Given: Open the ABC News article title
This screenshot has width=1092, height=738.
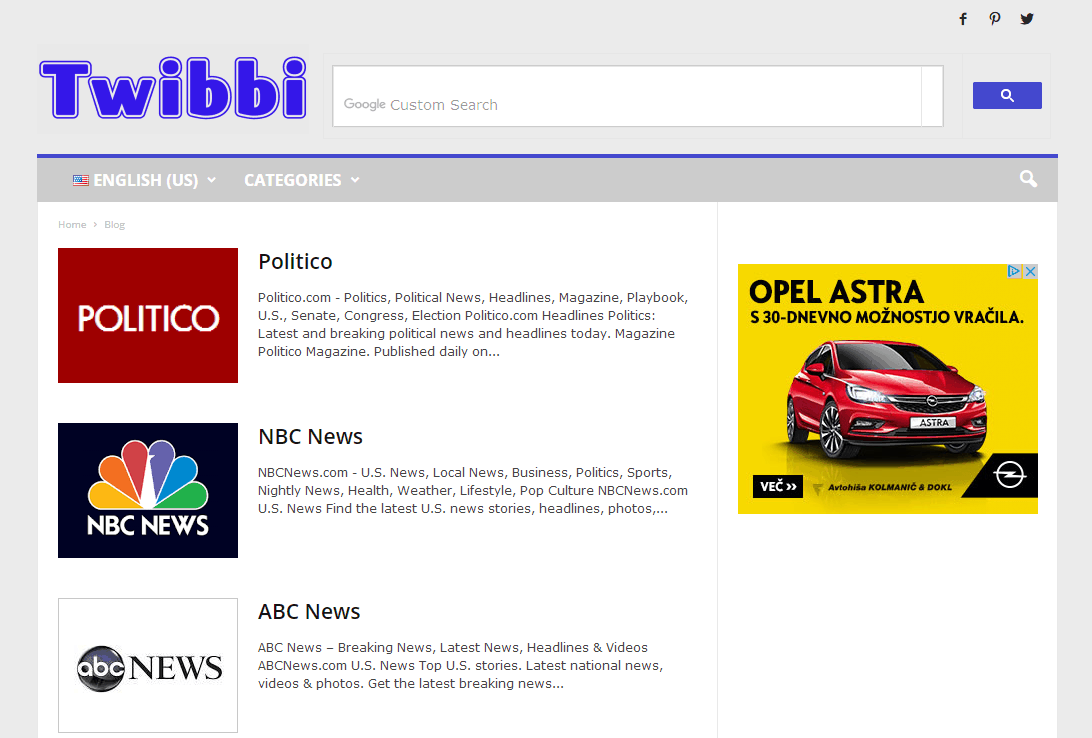Looking at the screenshot, I should click(309, 611).
